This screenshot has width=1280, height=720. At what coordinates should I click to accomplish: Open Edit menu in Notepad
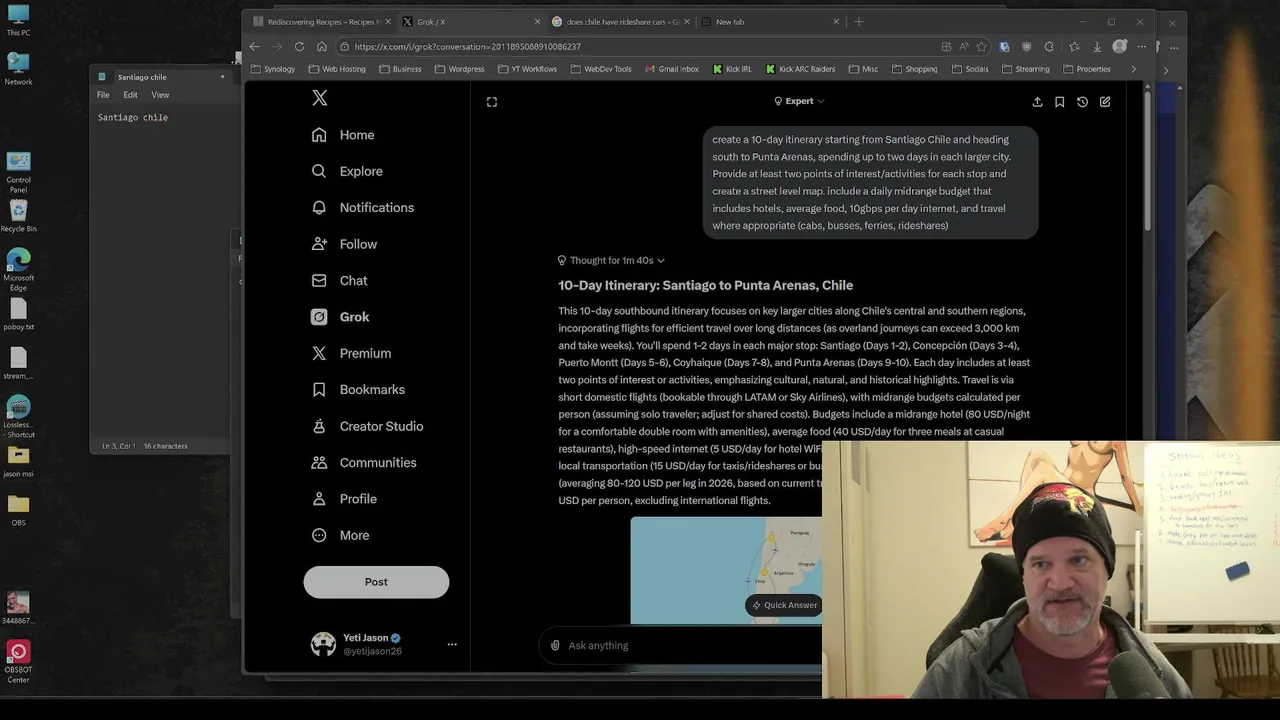tap(130, 95)
